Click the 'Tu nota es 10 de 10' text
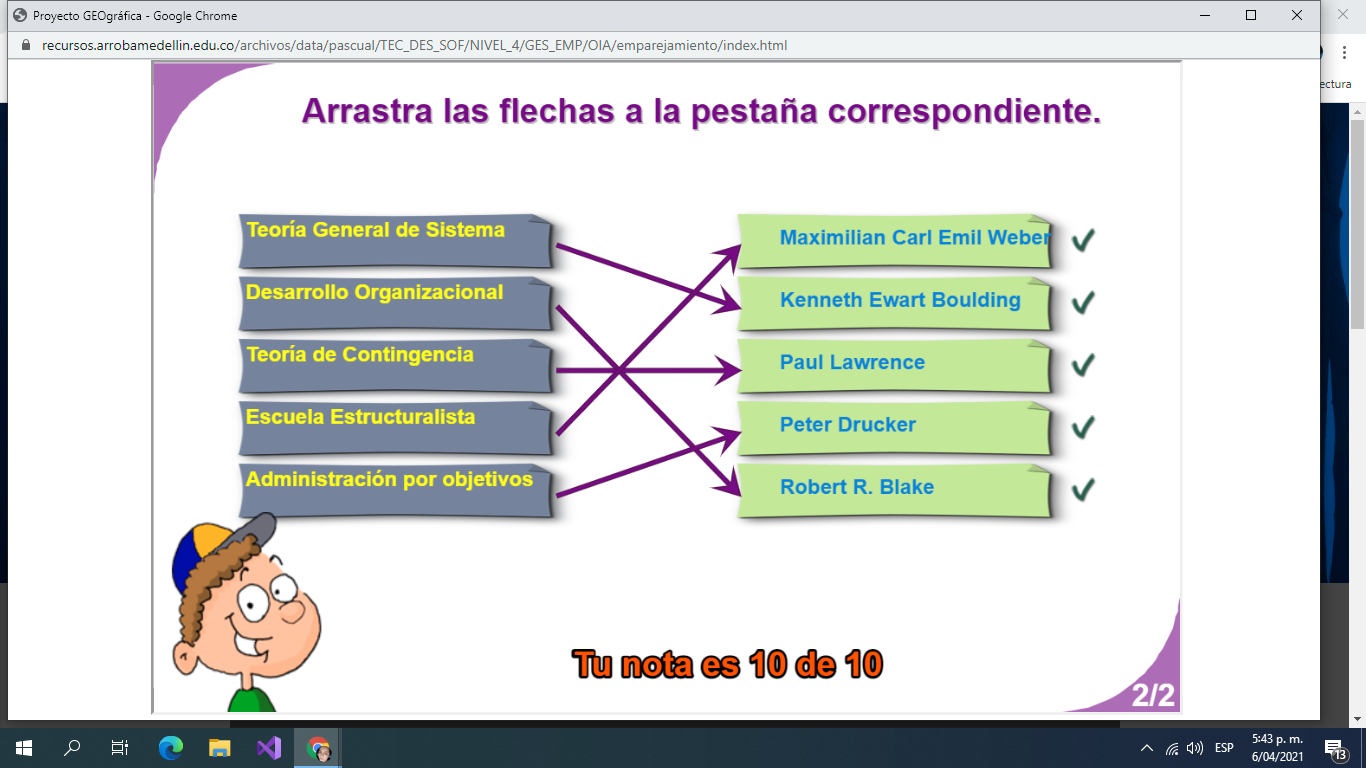This screenshot has width=1366, height=768. coord(728,664)
